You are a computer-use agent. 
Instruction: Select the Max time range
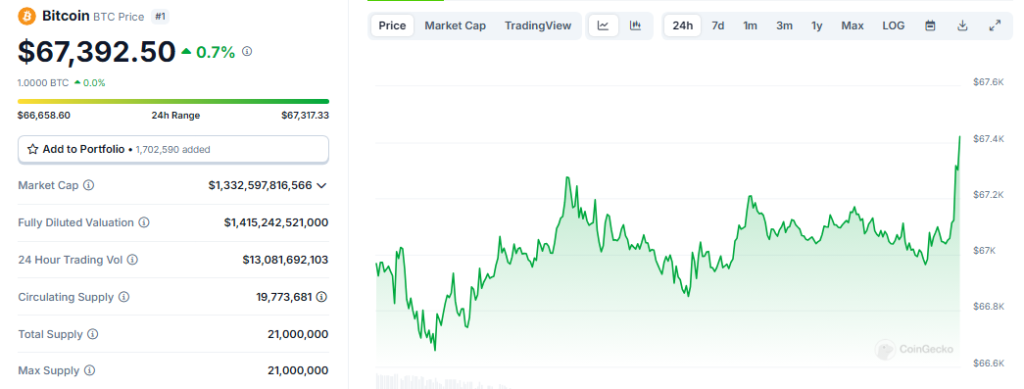coord(852,25)
